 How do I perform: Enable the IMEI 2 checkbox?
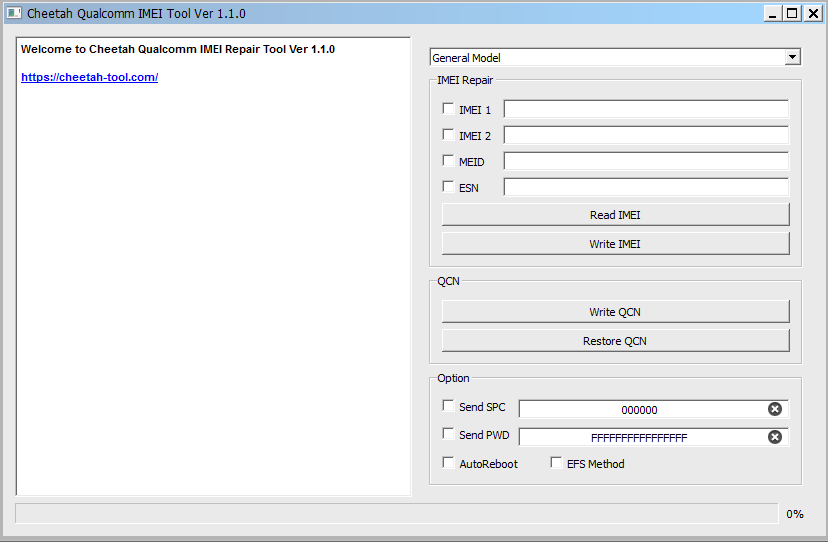[x=448, y=135]
